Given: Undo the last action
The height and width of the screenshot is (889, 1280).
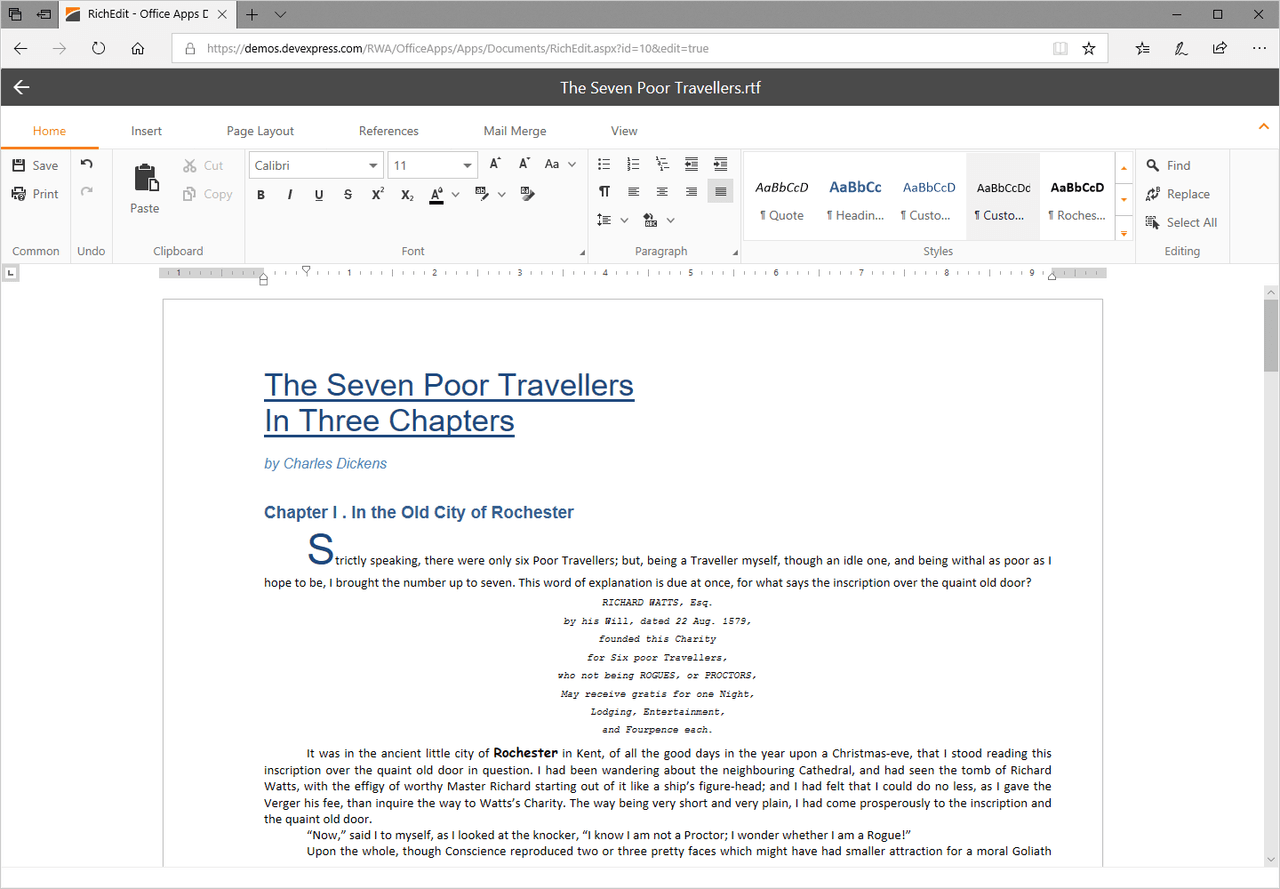Looking at the screenshot, I should 87,165.
